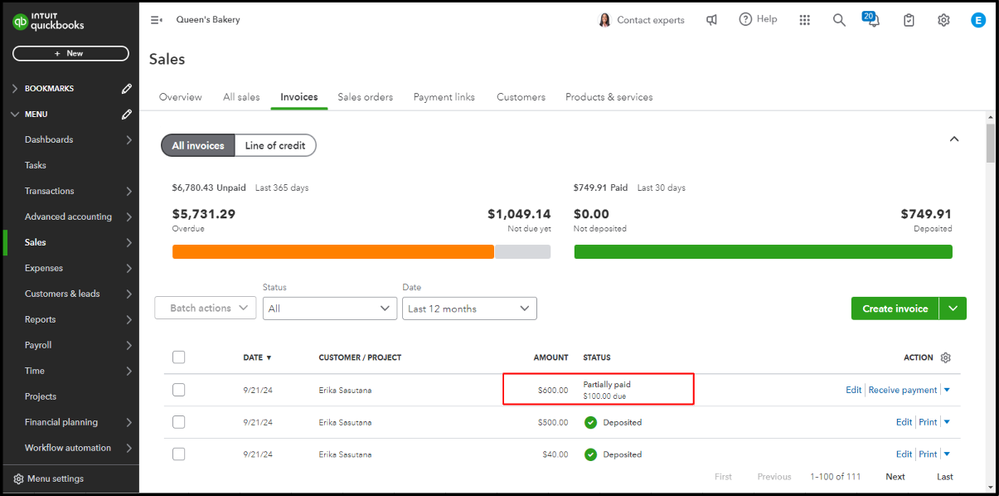The image size is (999, 496).
Task: Open the Products & services tab
Action: [x=609, y=97]
